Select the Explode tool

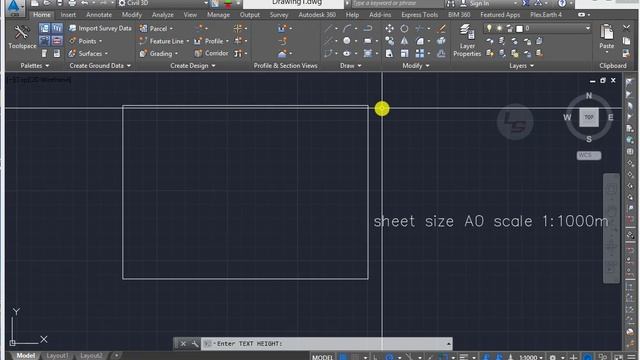[x=441, y=41]
